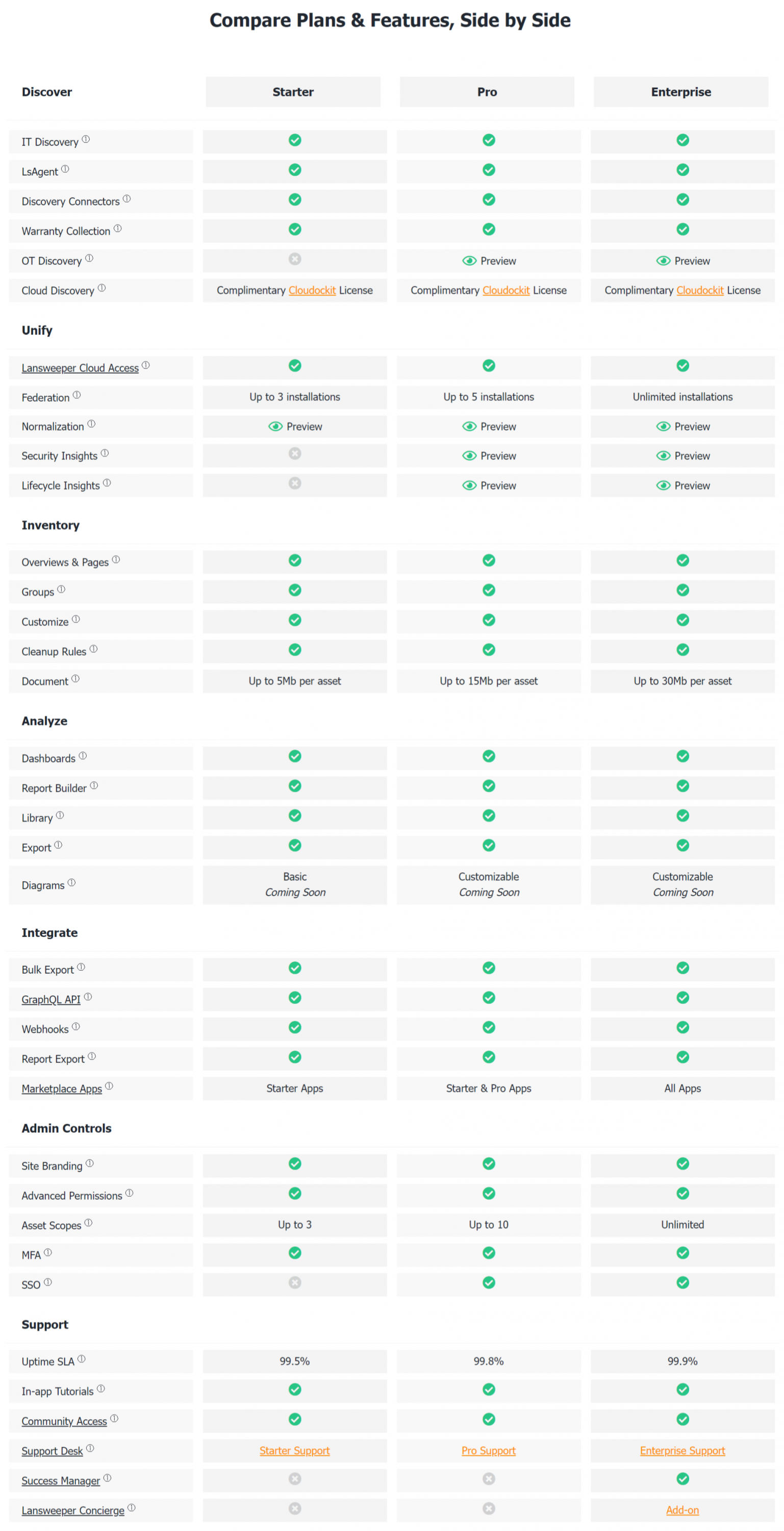Open the Cloudockit link in Pro column
The width and height of the screenshot is (784, 1531).
point(505,290)
